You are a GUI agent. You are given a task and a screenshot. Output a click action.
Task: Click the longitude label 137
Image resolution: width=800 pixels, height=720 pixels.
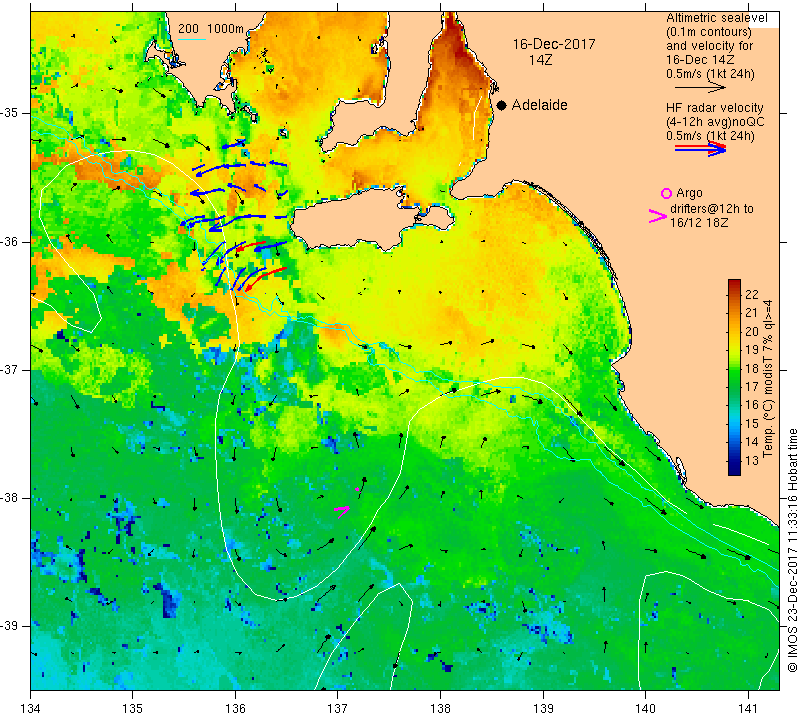[338, 709]
